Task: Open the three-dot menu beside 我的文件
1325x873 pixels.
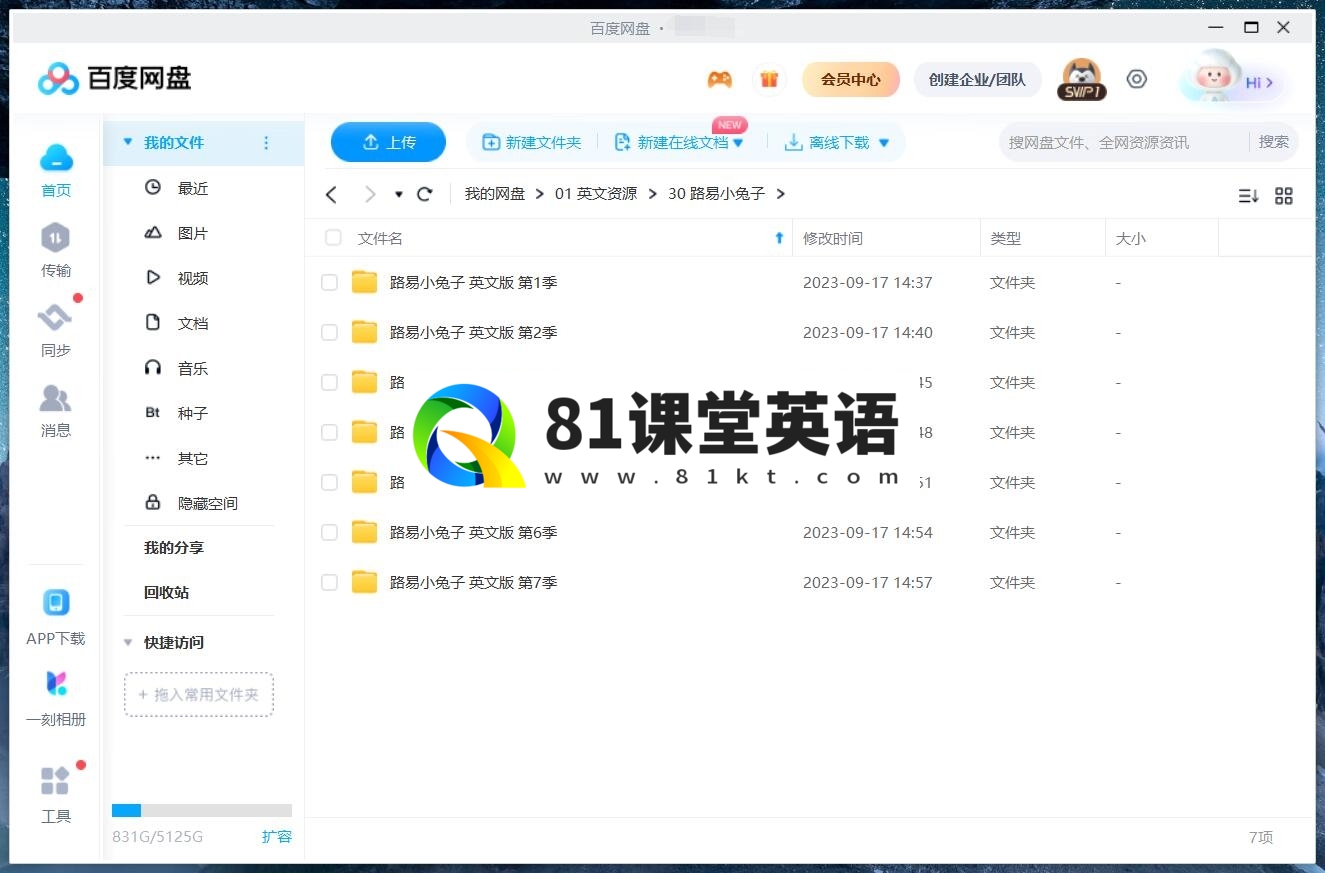Action: pyautogui.click(x=266, y=143)
